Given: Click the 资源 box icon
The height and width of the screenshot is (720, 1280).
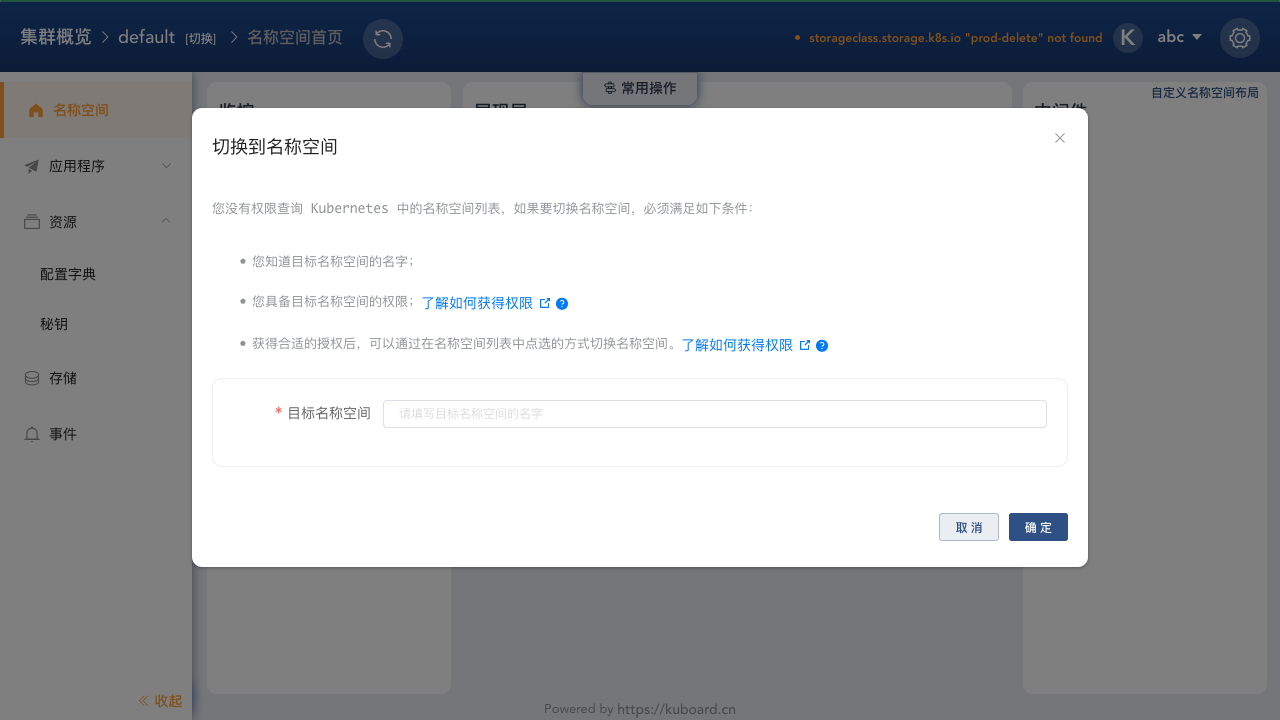Looking at the screenshot, I should click(x=32, y=222).
